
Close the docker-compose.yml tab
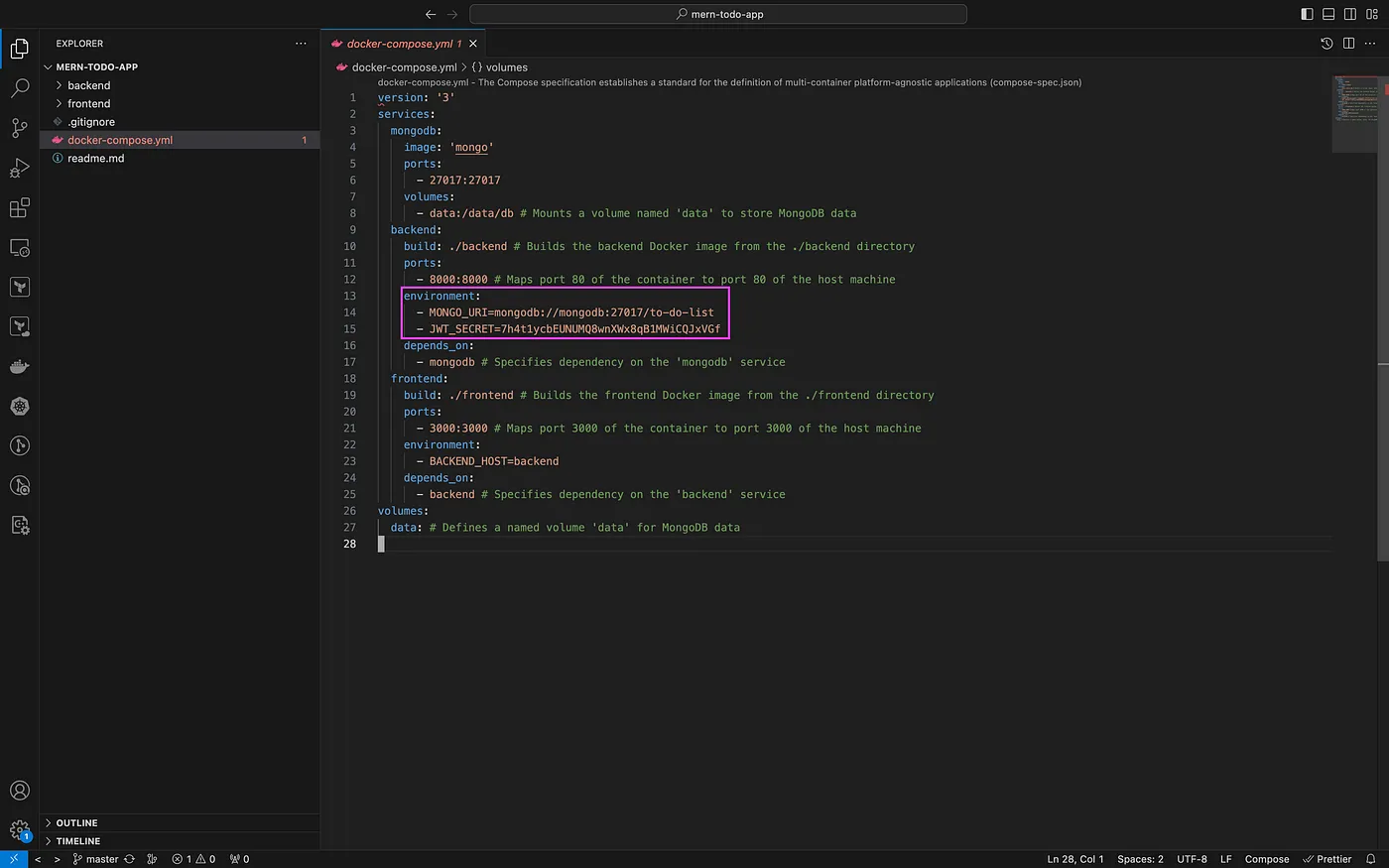(473, 44)
